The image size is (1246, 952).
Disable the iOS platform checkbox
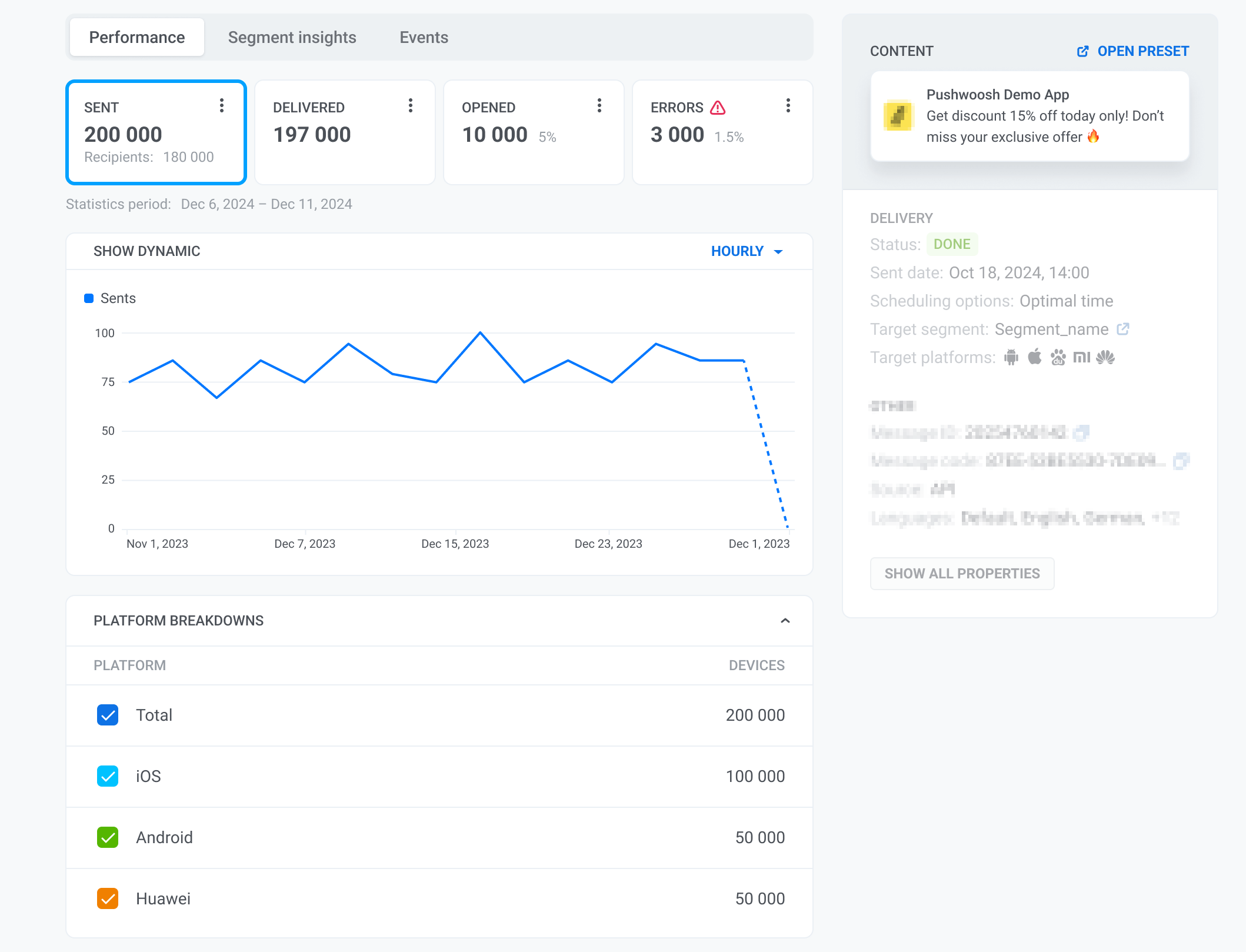pos(108,777)
